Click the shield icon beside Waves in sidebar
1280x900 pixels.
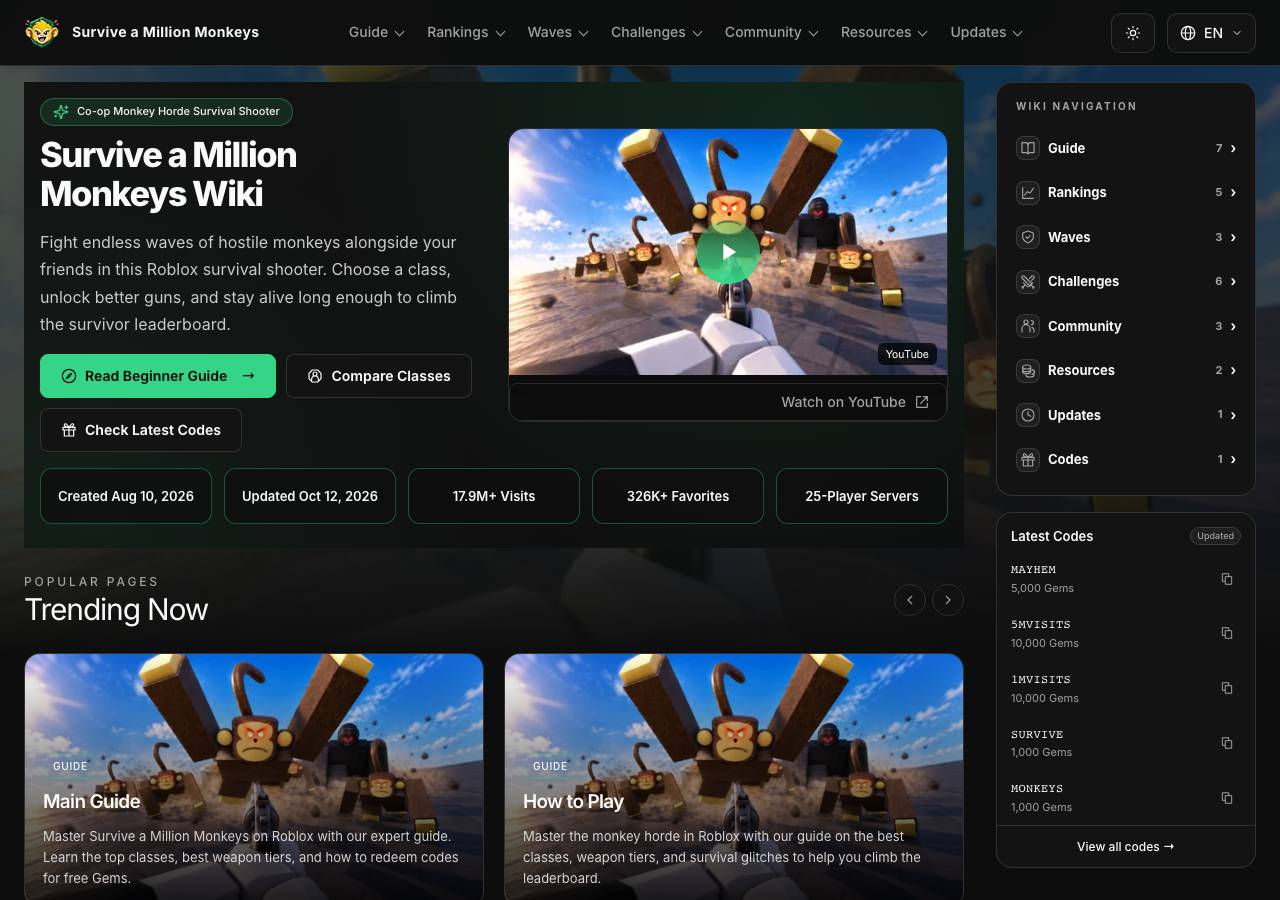pyautogui.click(x=1028, y=237)
